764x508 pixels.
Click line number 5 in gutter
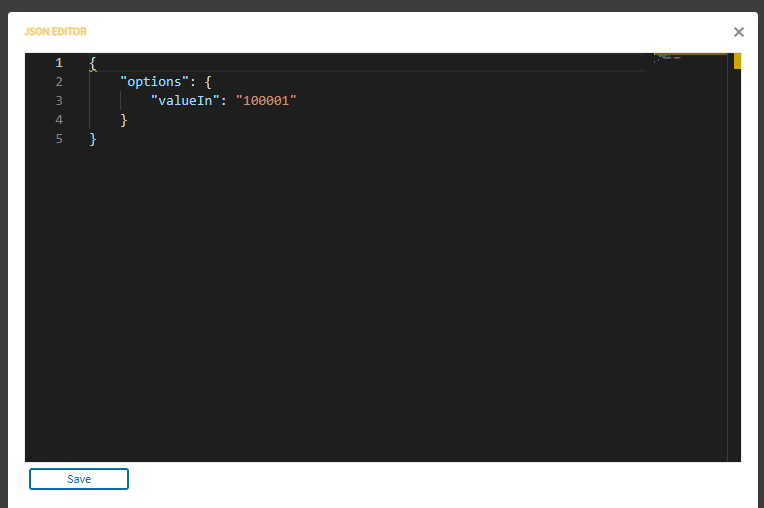tap(59, 139)
